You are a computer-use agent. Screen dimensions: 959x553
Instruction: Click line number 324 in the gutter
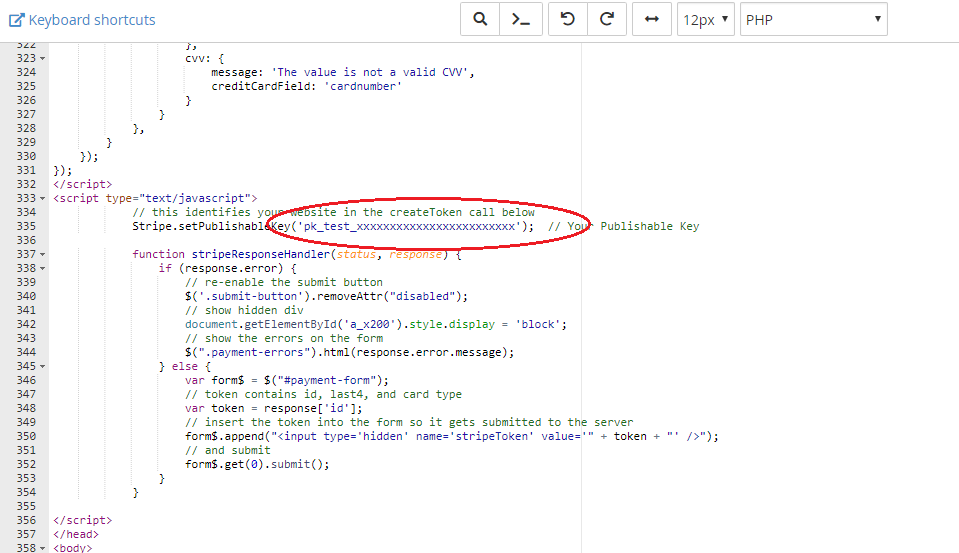coord(26,72)
